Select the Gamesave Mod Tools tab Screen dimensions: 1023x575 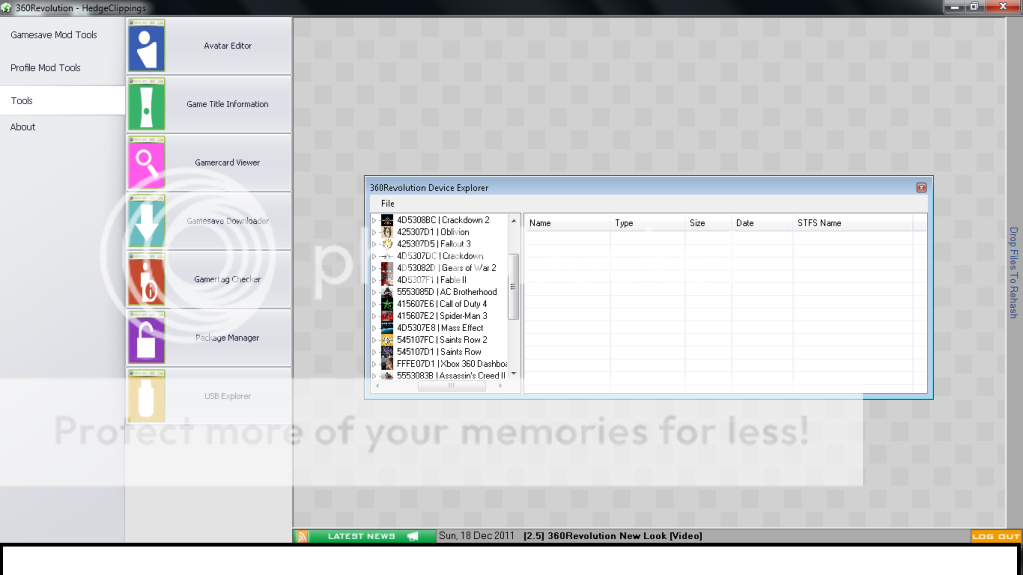pos(53,35)
